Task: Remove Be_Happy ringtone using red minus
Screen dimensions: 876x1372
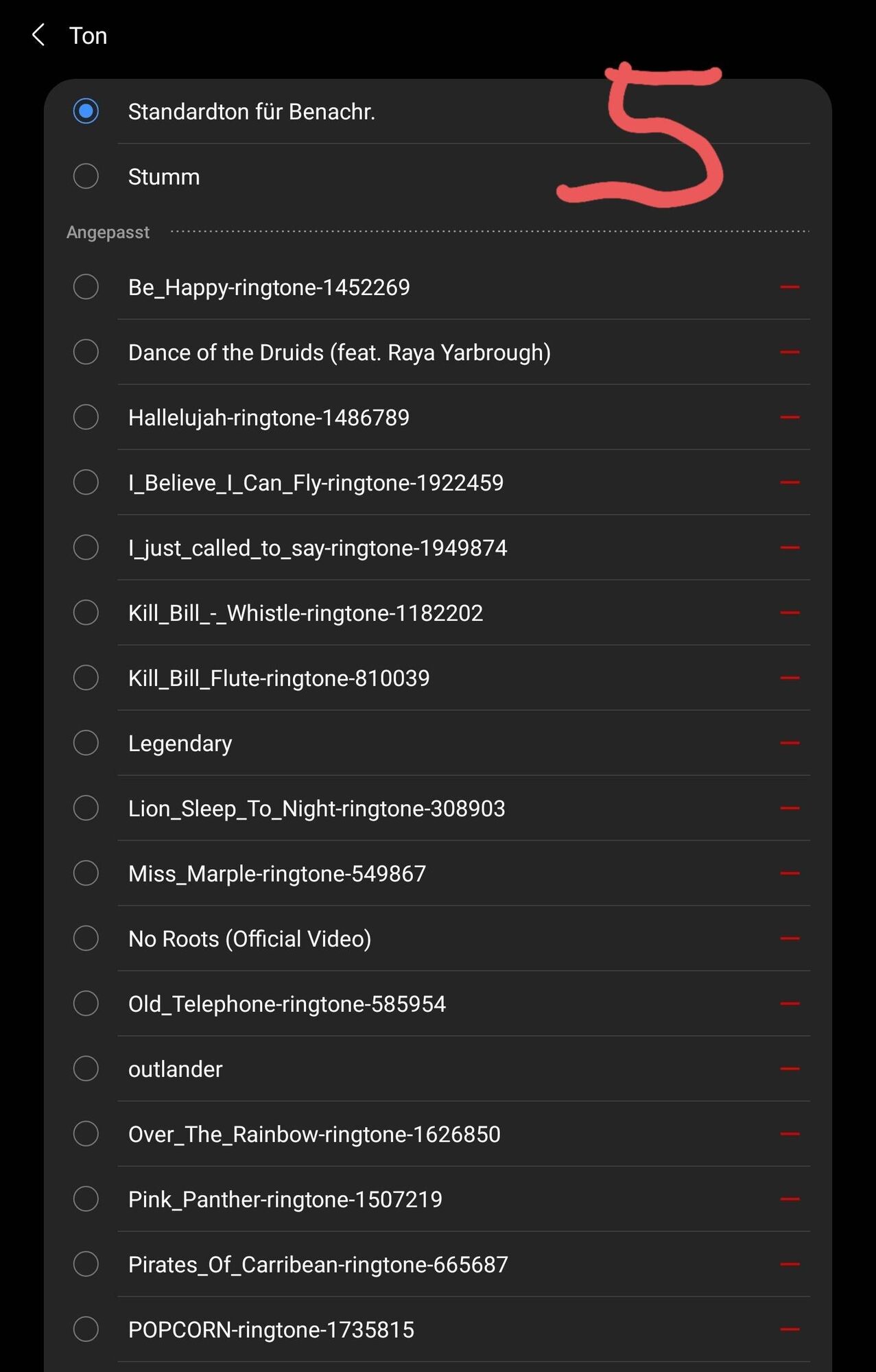Action: 790,287
